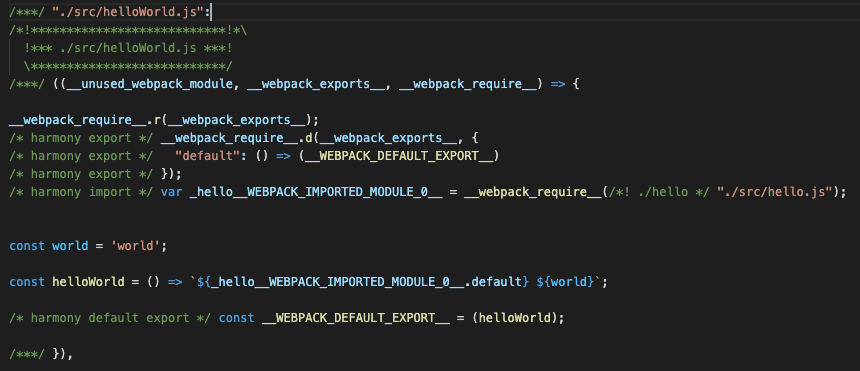Click the closing /***/ }), line
Viewport: 860px width, 371px height.
coord(41,354)
